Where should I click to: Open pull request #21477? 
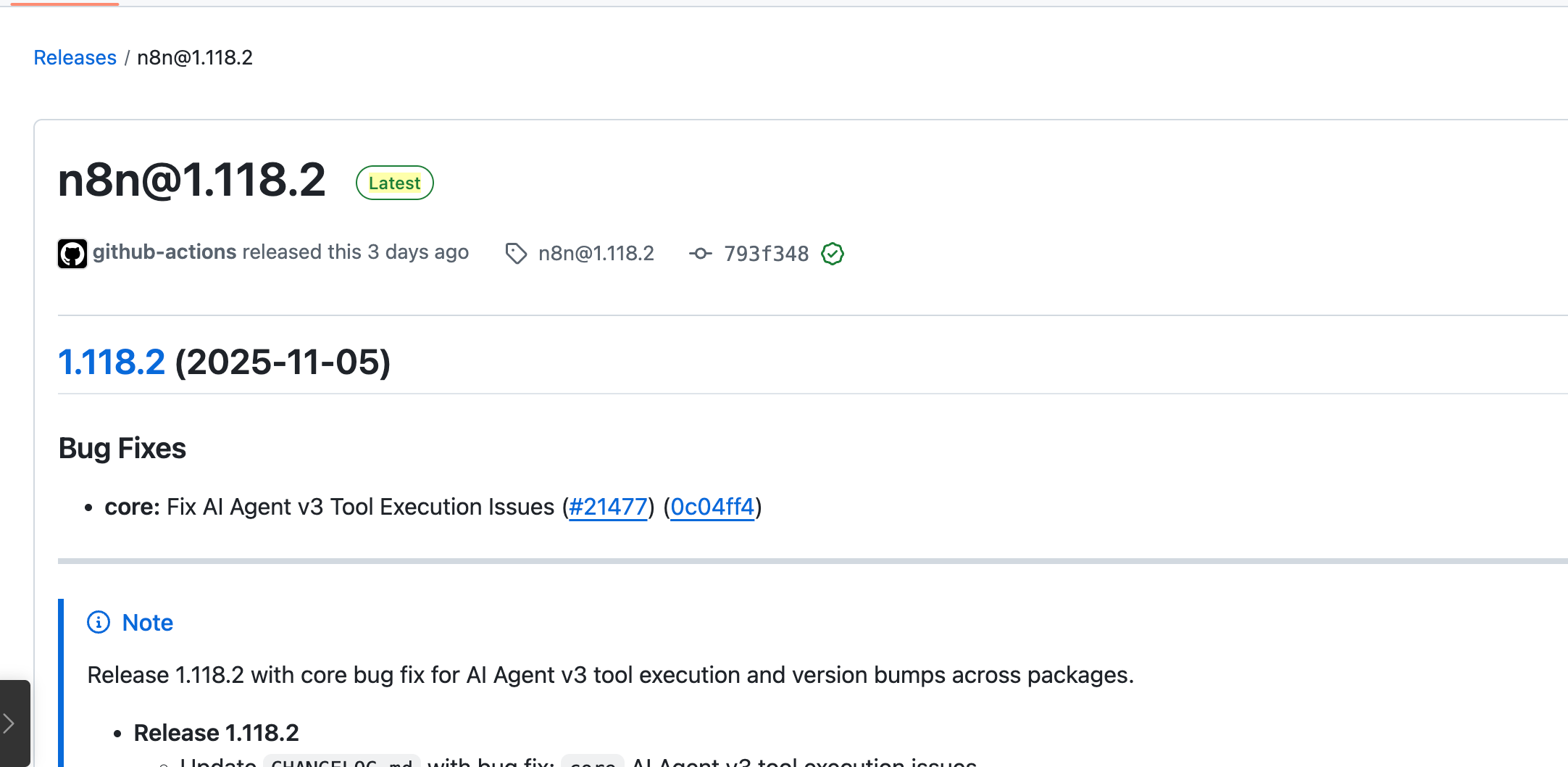[x=608, y=507]
